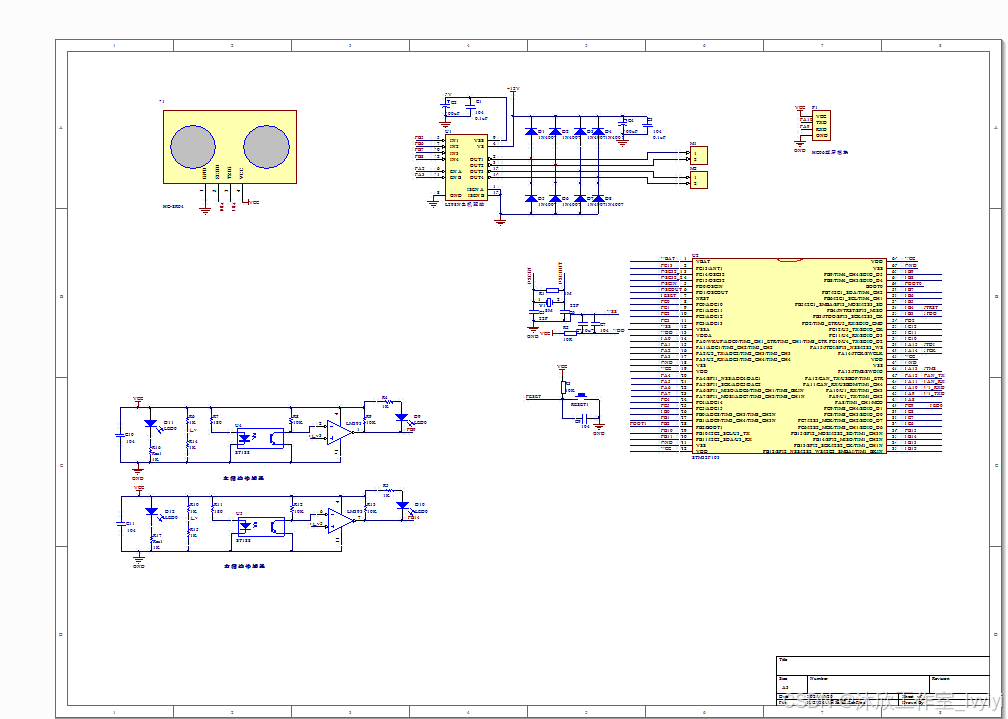
Task: Click the +12V power port symbol
Action: coord(512,90)
